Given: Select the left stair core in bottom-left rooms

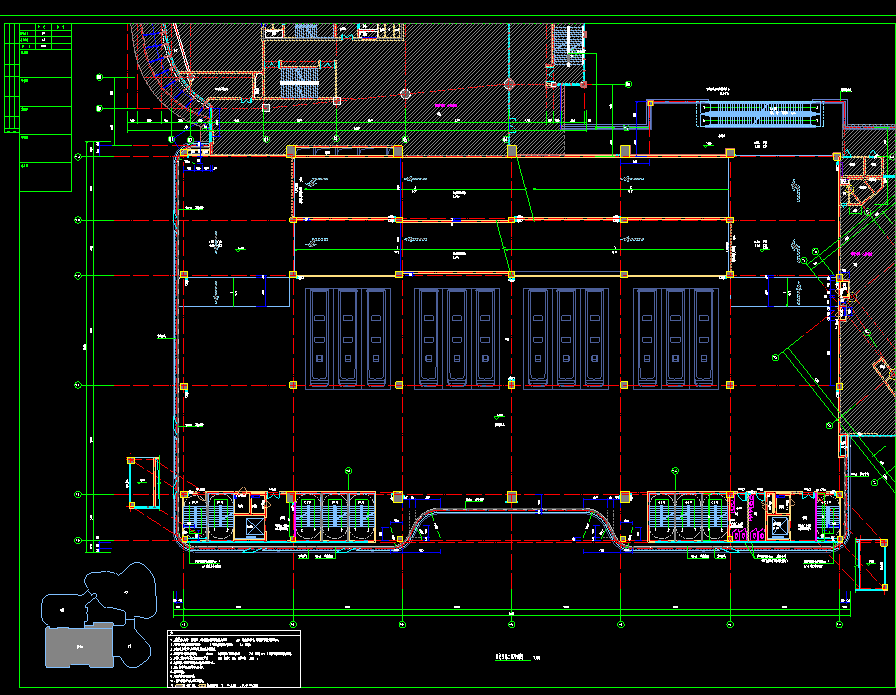Looking at the screenshot, I should pos(196,515).
